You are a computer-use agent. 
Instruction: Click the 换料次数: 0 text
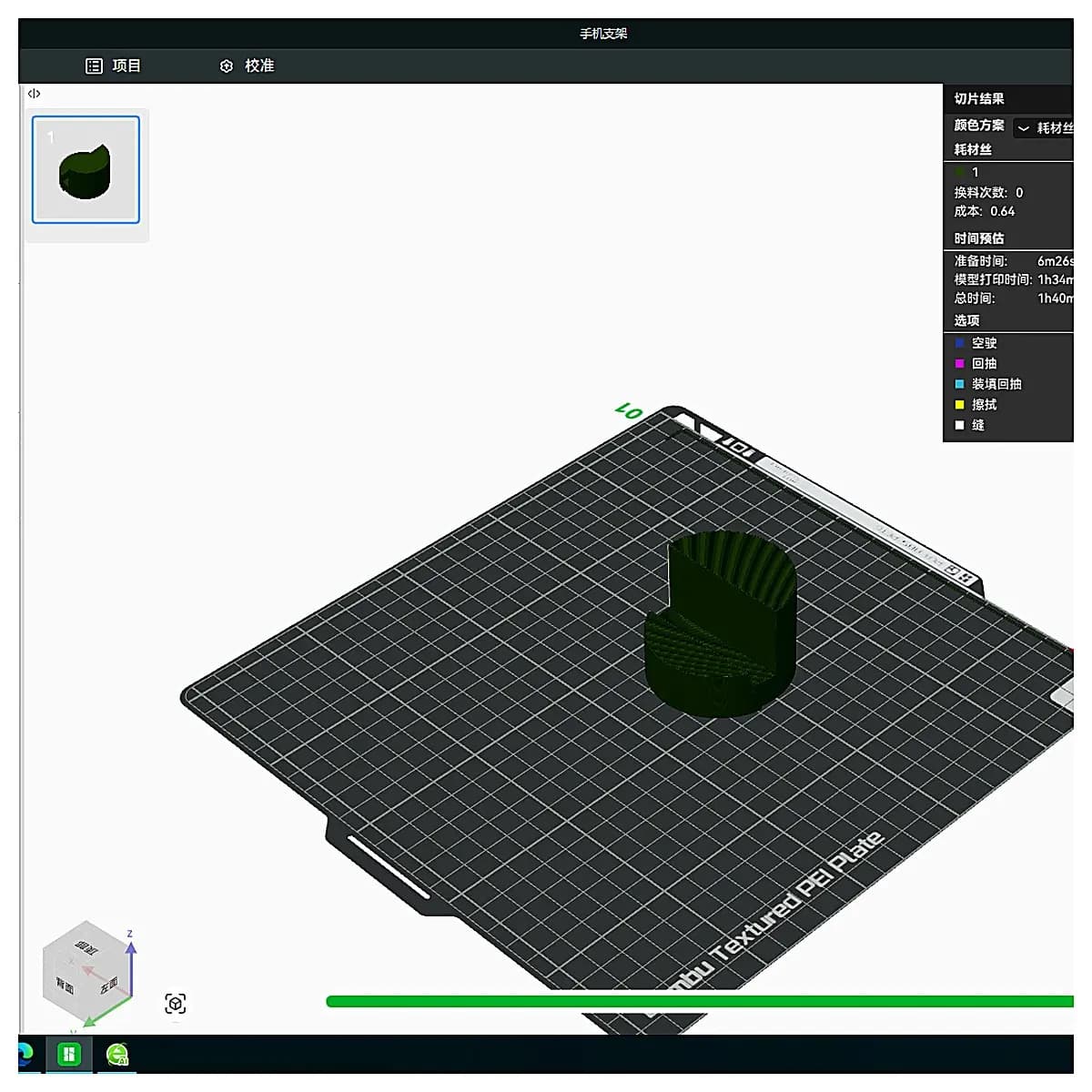coord(988,193)
